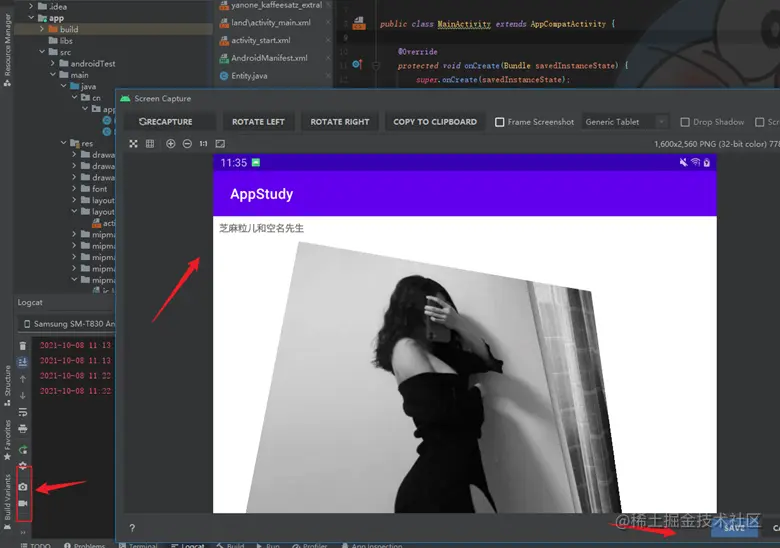
Task: Expand the androidTest folder chevron
Action: click(x=53, y=63)
